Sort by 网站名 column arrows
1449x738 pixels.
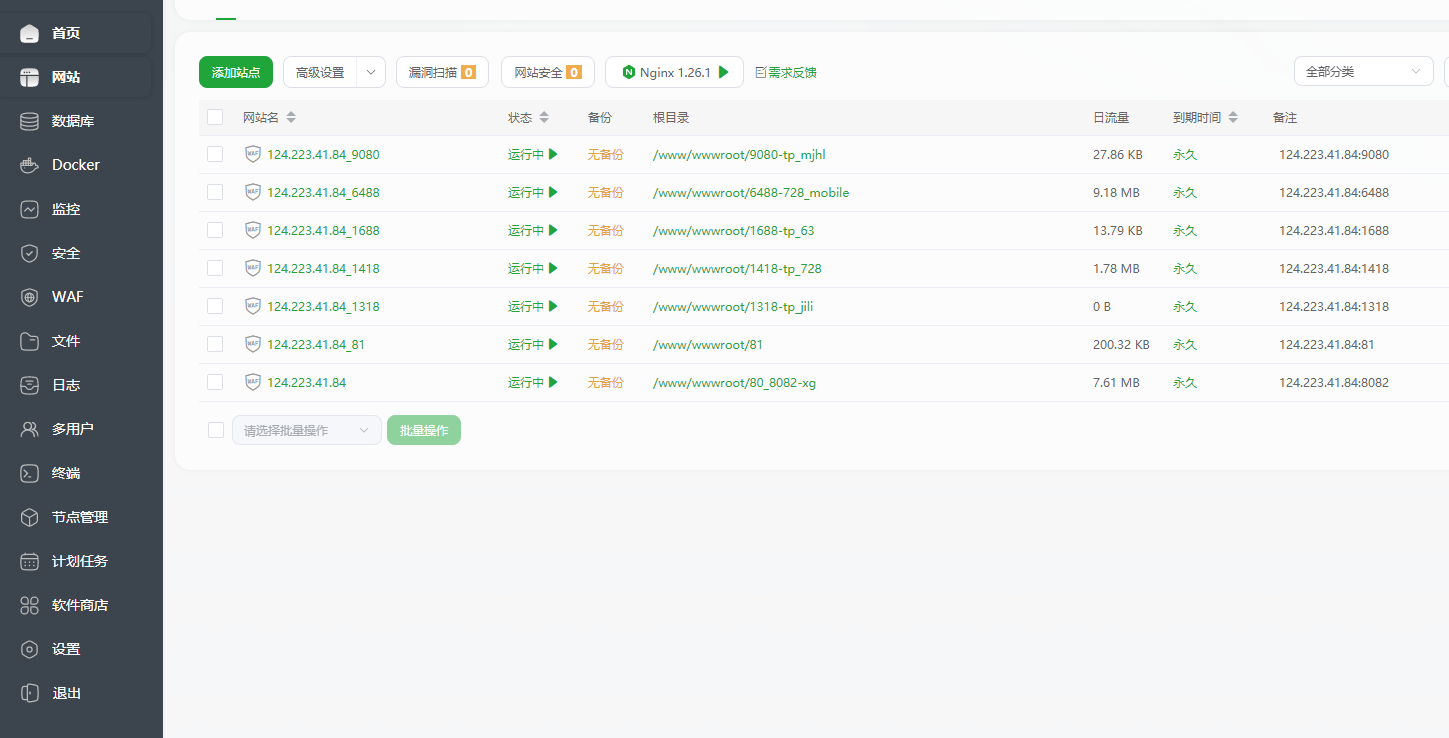(x=291, y=117)
